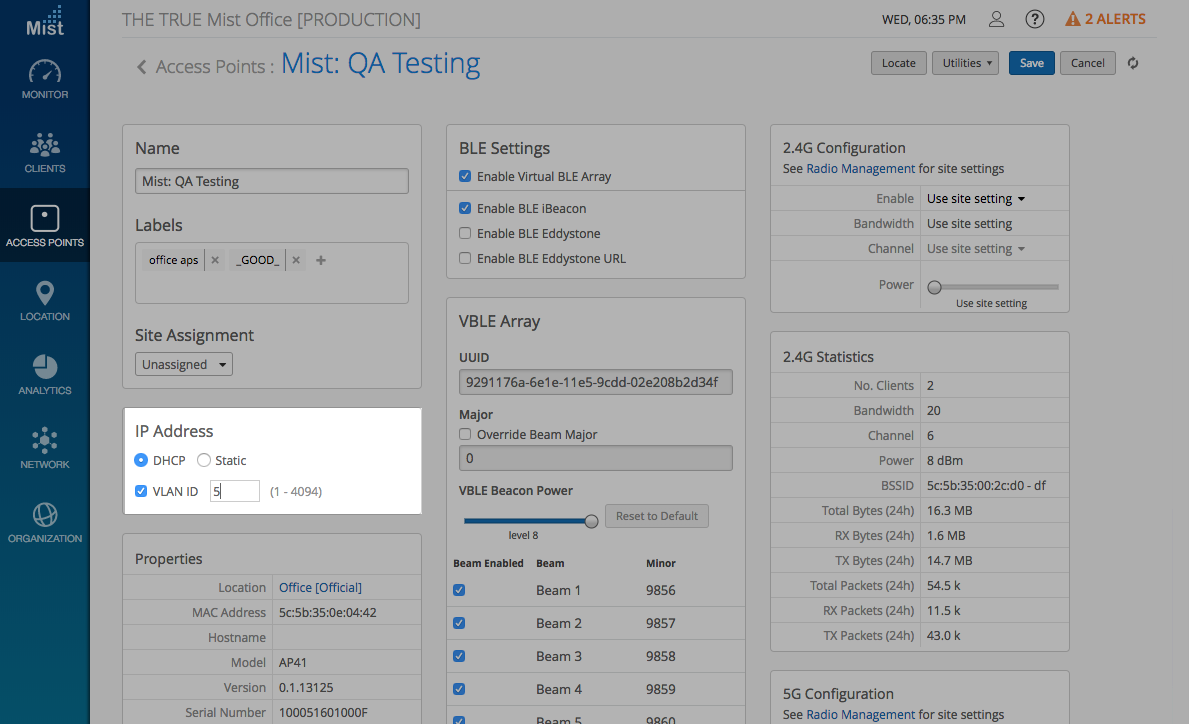Uncheck Enable Virtual BLE Array
This screenshot has width=1189, height=724.
coord(465,177)
